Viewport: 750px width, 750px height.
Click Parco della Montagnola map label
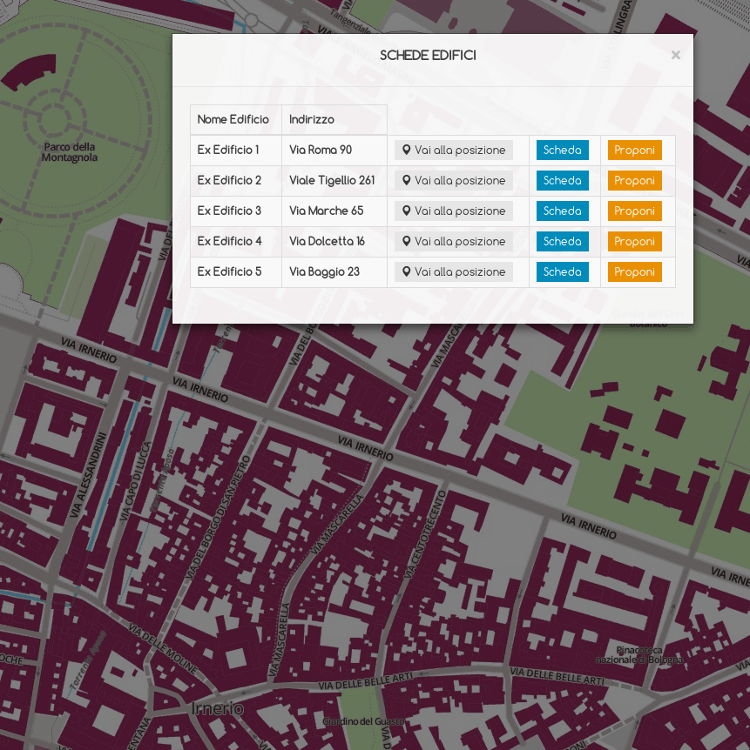[x=69, y=152]
